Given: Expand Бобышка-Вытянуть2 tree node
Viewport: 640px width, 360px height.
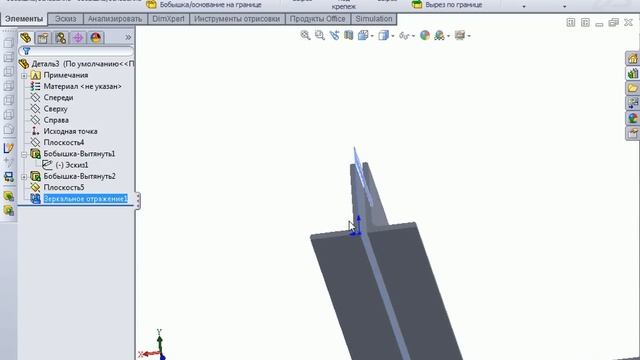Looking at the screenshot, I should click(x=24, y=177).
